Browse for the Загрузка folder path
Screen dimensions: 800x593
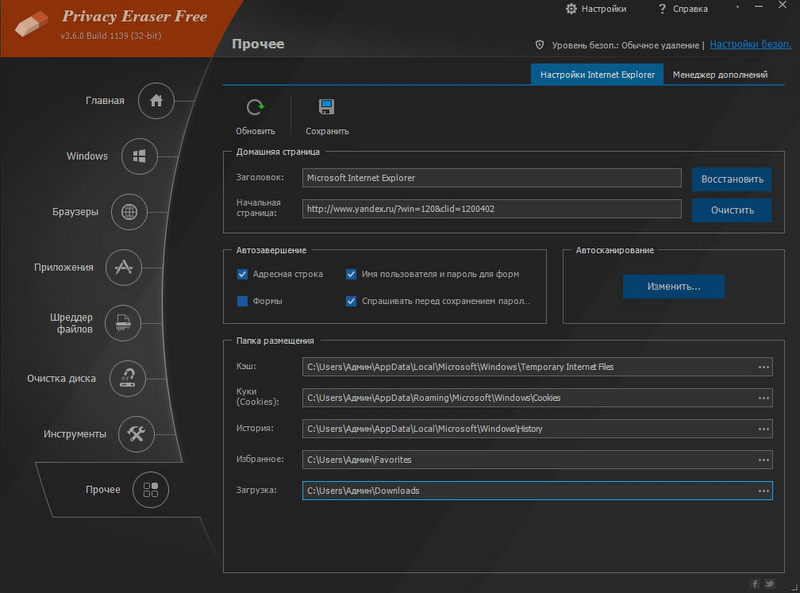[x=763, y=491]
